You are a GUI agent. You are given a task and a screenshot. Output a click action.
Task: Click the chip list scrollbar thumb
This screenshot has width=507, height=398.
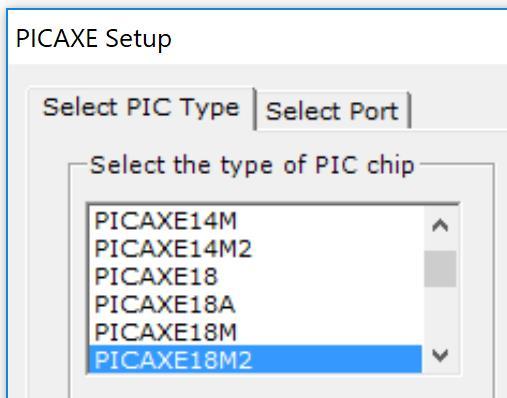point(440,269)
